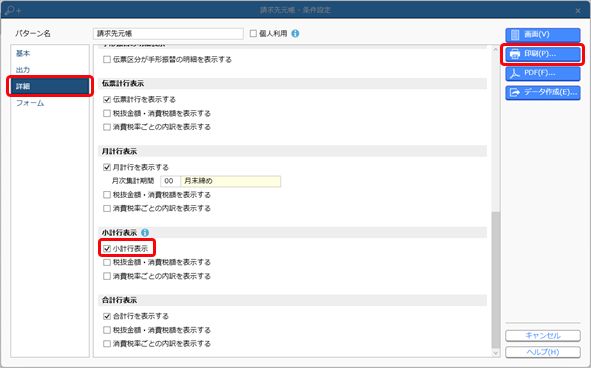The height and width of the screenshot is (368, 591).
Task: Close the 条件設定 dialog
Action: coord(578,11)
